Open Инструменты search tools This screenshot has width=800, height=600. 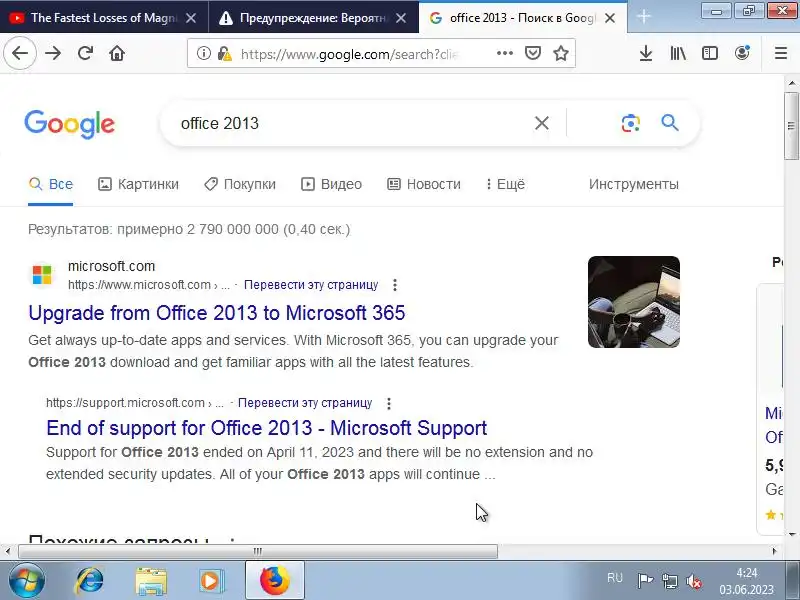[634, 184]
